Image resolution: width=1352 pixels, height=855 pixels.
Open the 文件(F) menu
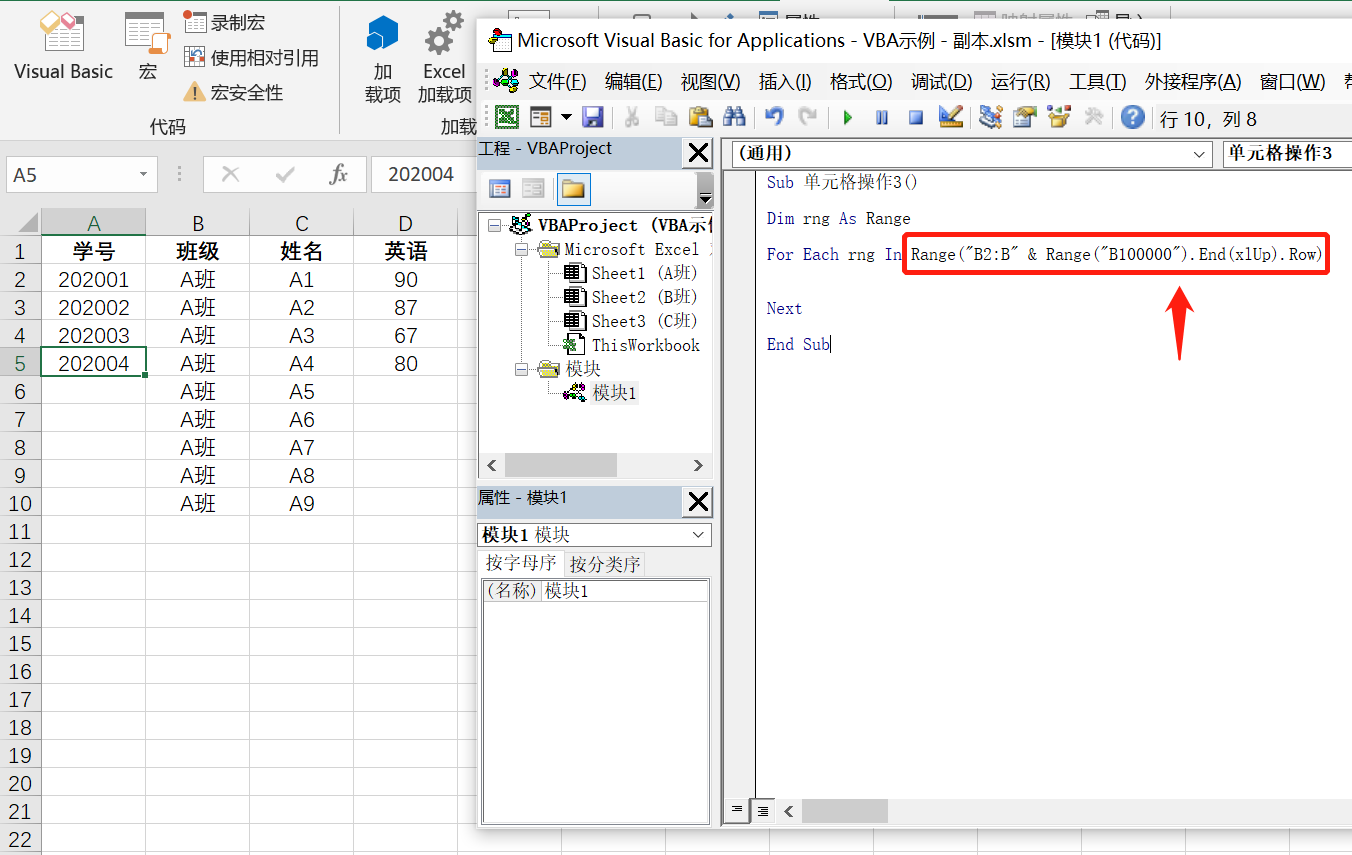coord(557,82)
